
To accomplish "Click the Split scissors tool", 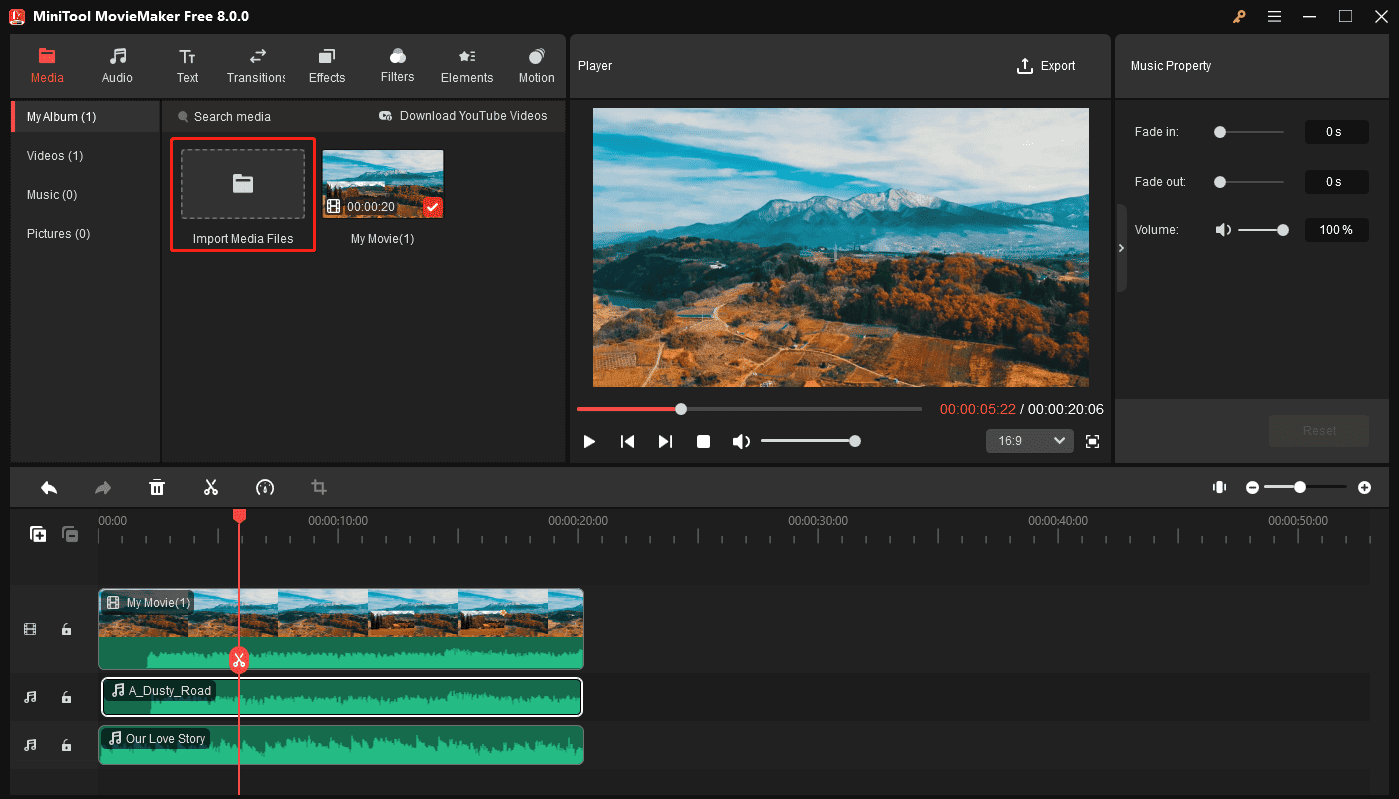I will pos(211,488).
